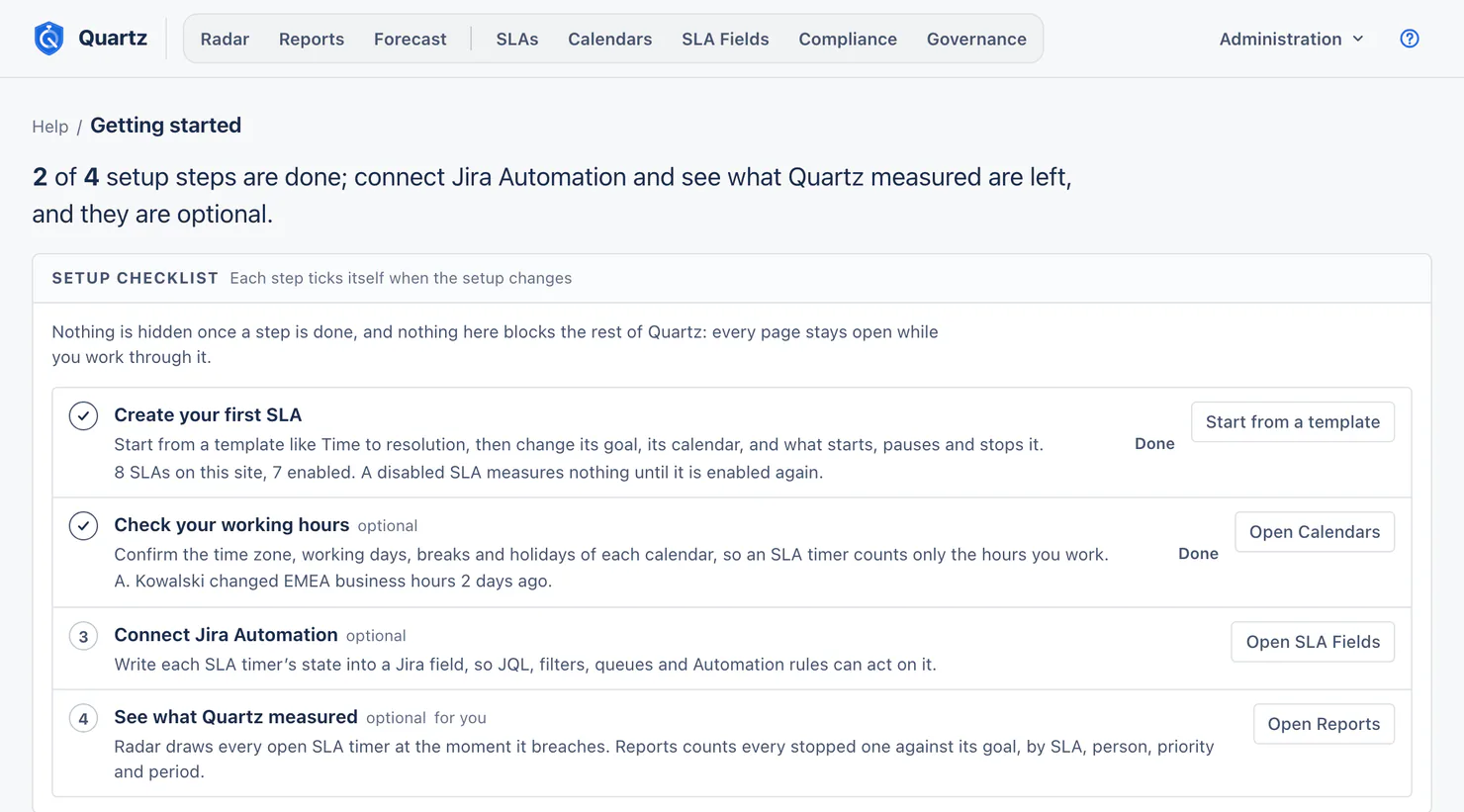Screen dimensions: 1464x812
Task: Click the optional tag beside Connect Jira Automation
Action: coord(376,636)
